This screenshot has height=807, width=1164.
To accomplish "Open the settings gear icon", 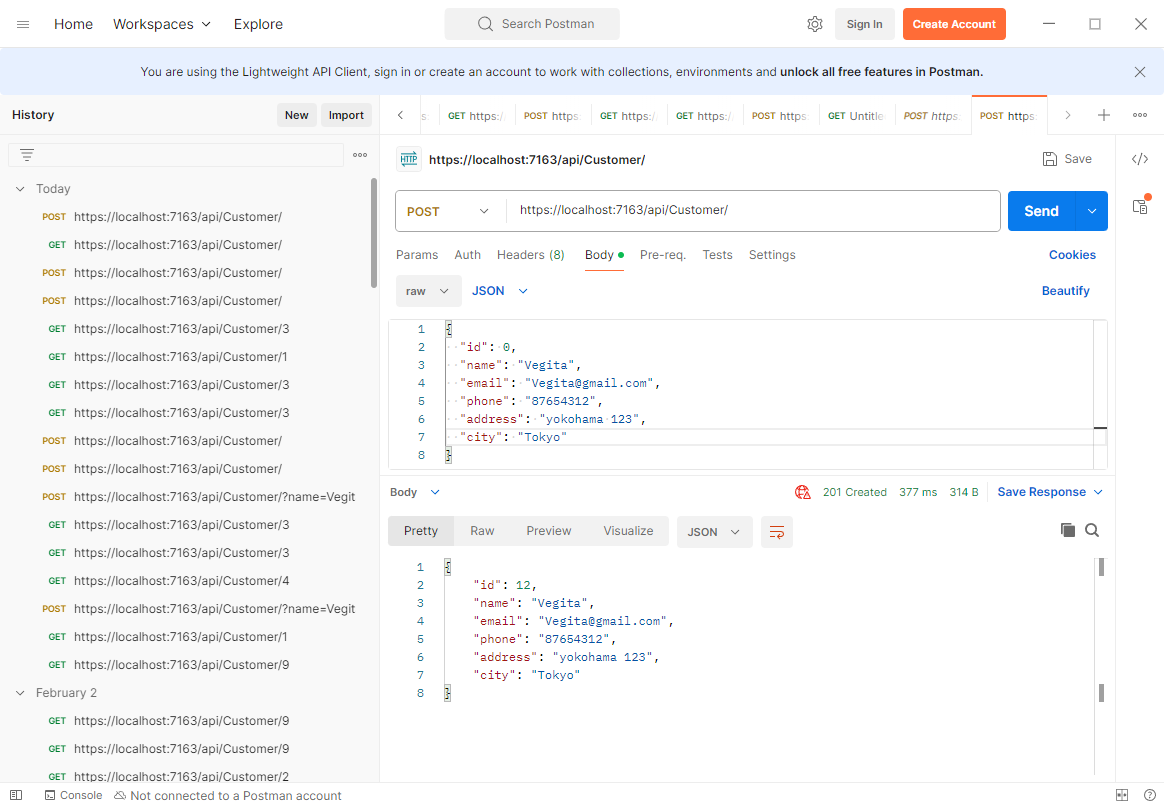I will [814, 24].
